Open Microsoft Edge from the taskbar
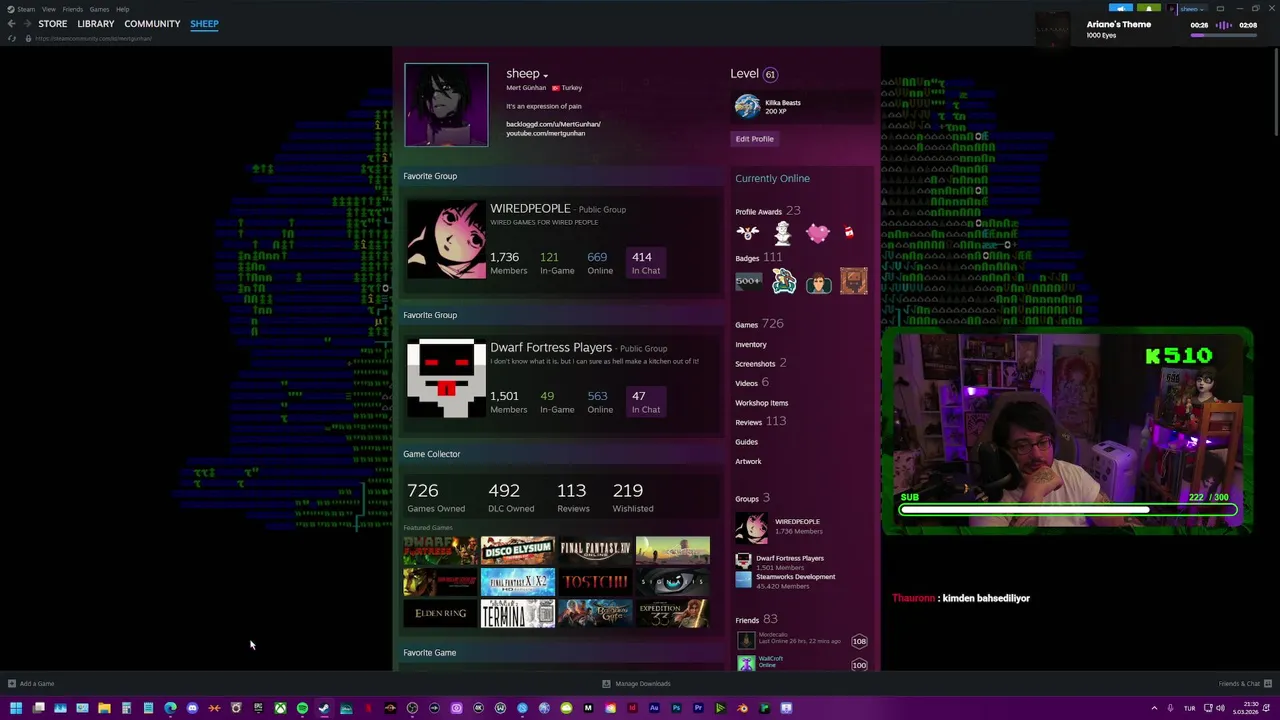1280x720 pixels. 170,708
